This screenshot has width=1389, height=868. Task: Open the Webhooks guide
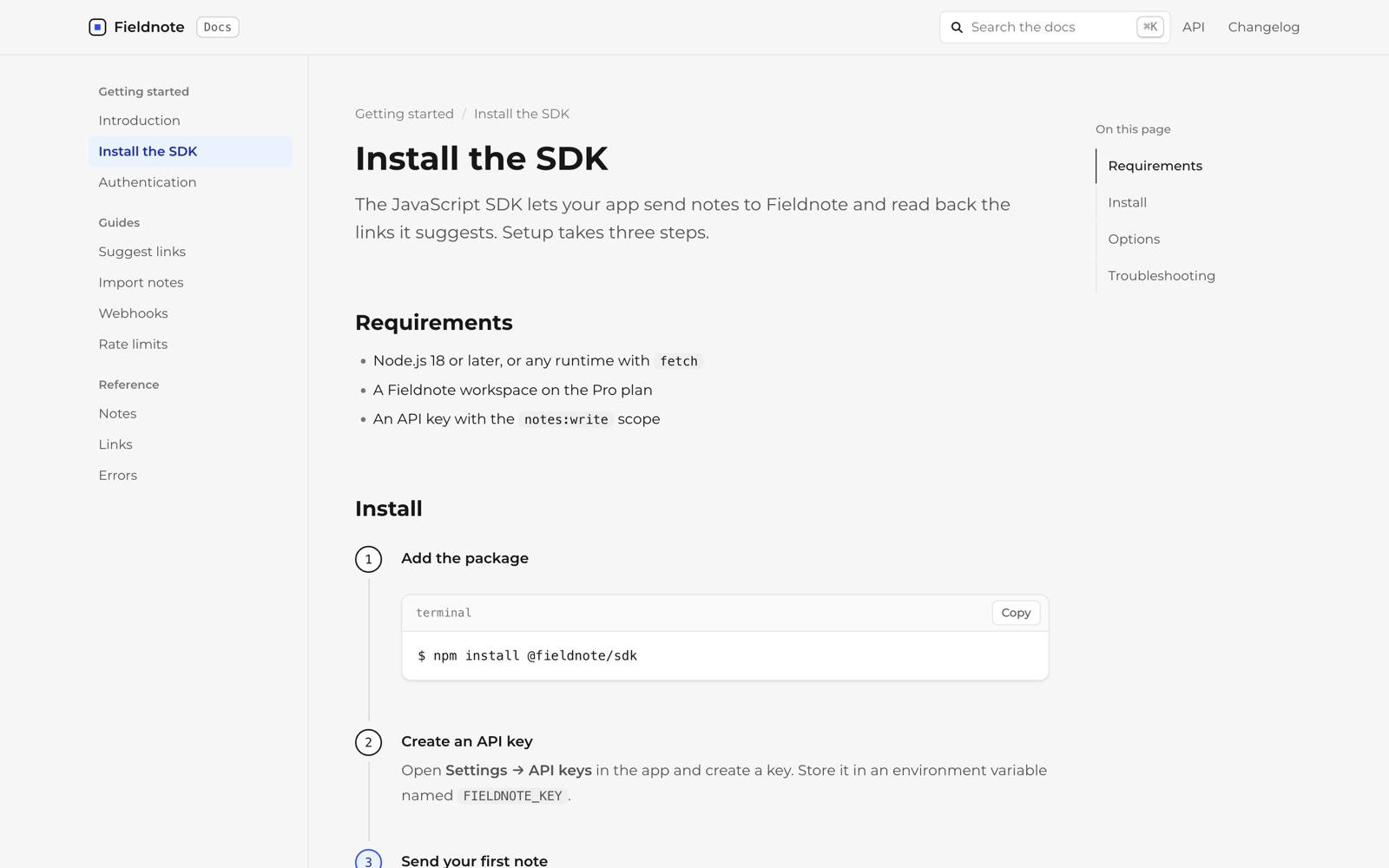190,313
